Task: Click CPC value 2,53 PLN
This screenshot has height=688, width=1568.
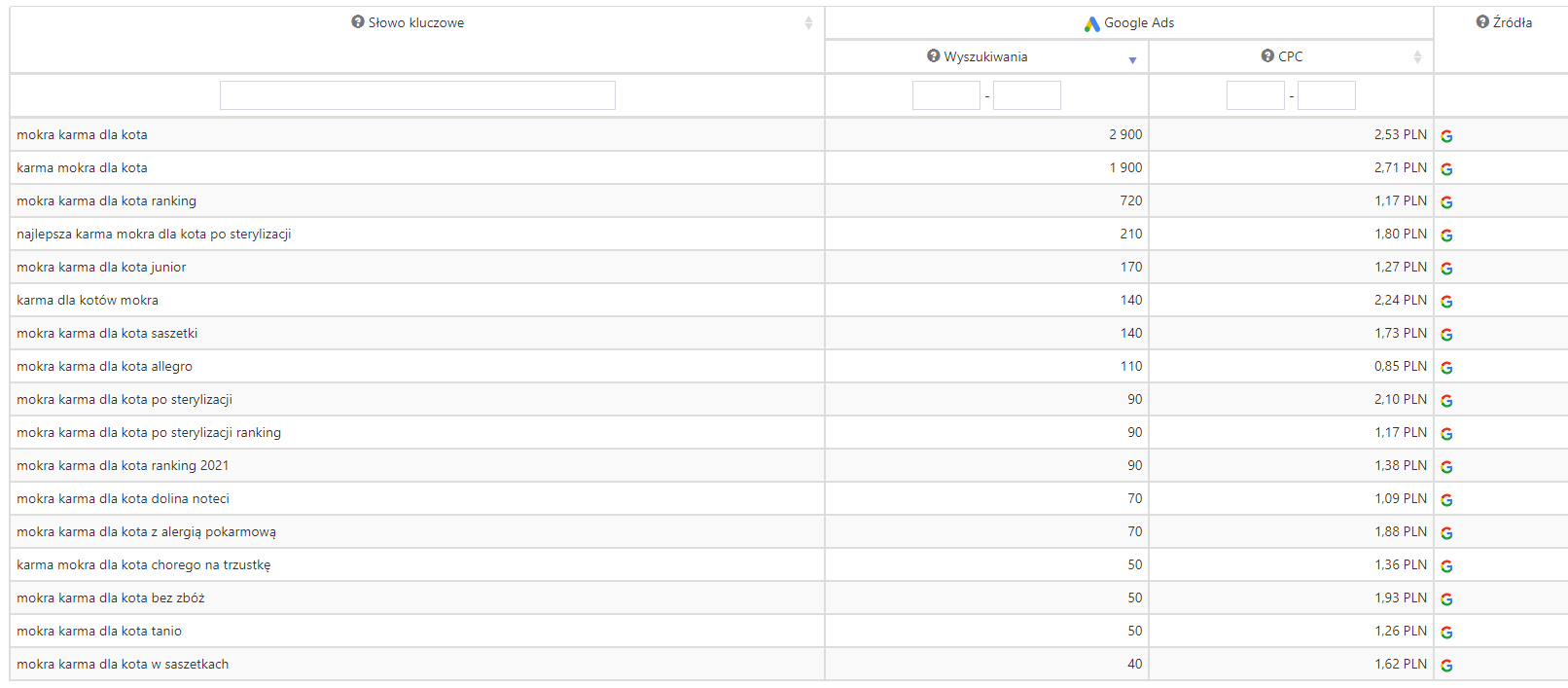Action: click(x=1401, y=134)
